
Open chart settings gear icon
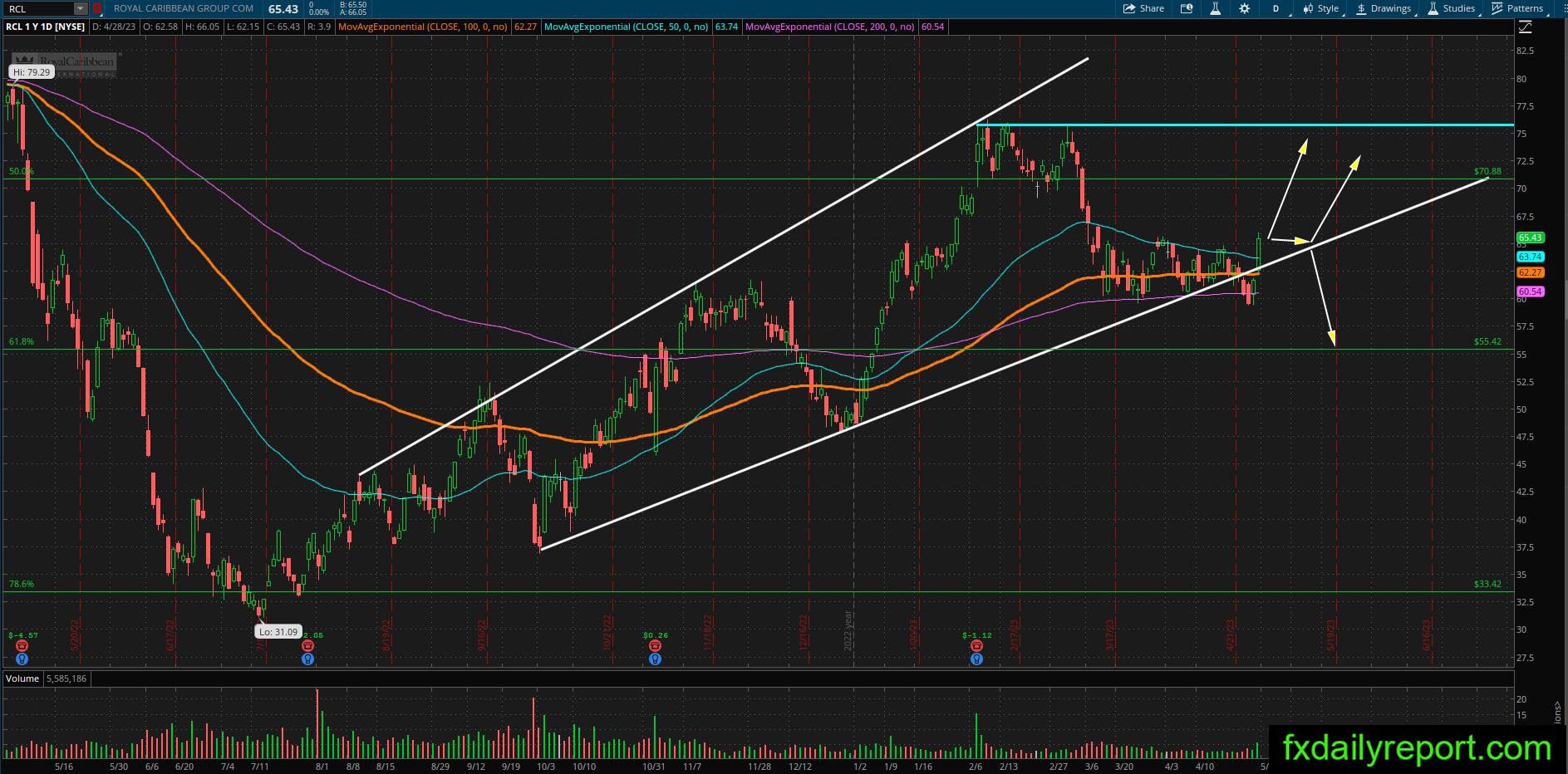coord(1244,8)
